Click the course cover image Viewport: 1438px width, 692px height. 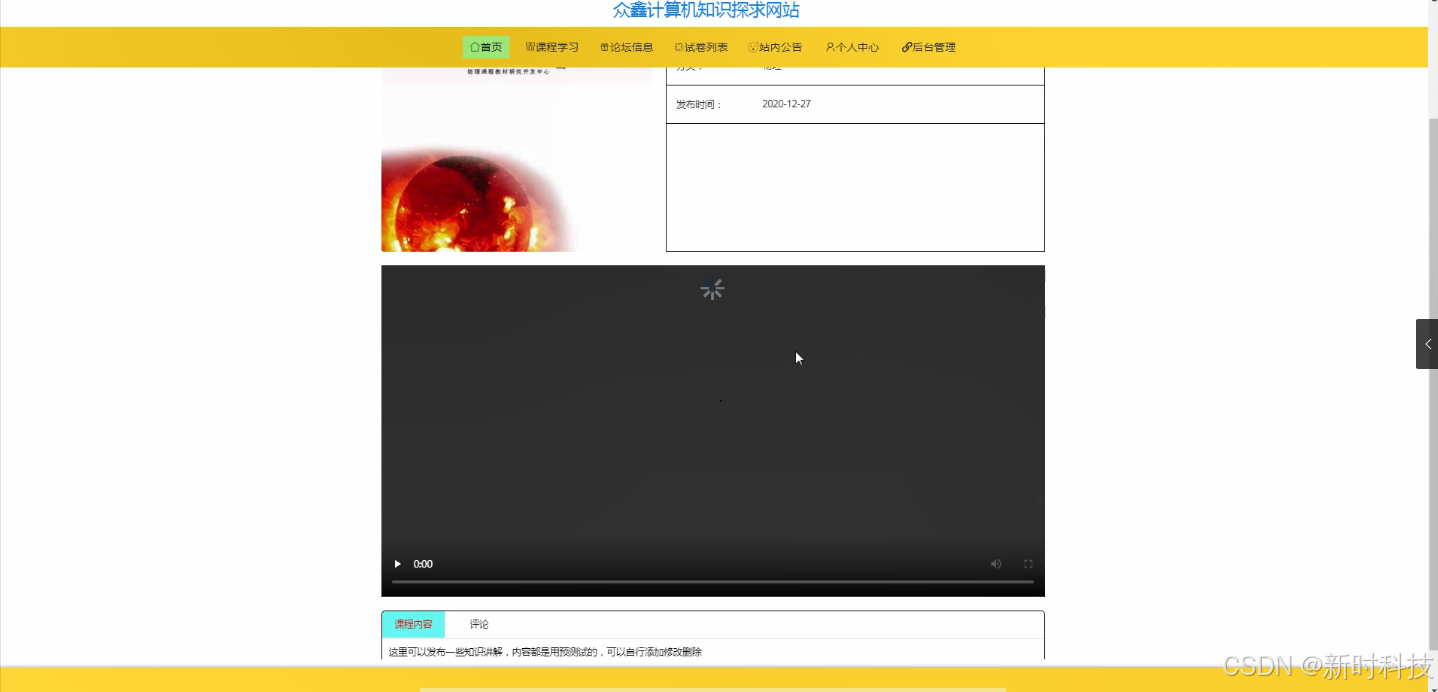click(x=516, y=159)
